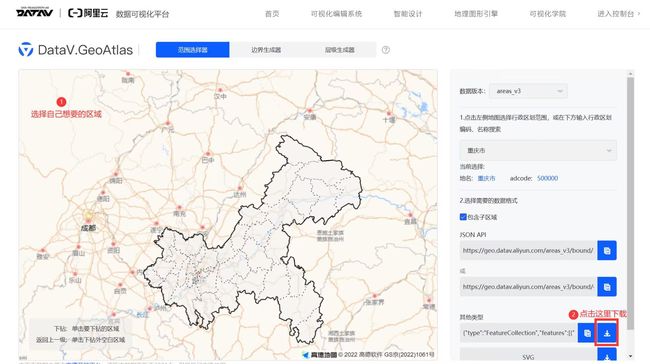Open the help question-mark icon beside tabs
Screen dimensions: 650x364
coord(386,50)
